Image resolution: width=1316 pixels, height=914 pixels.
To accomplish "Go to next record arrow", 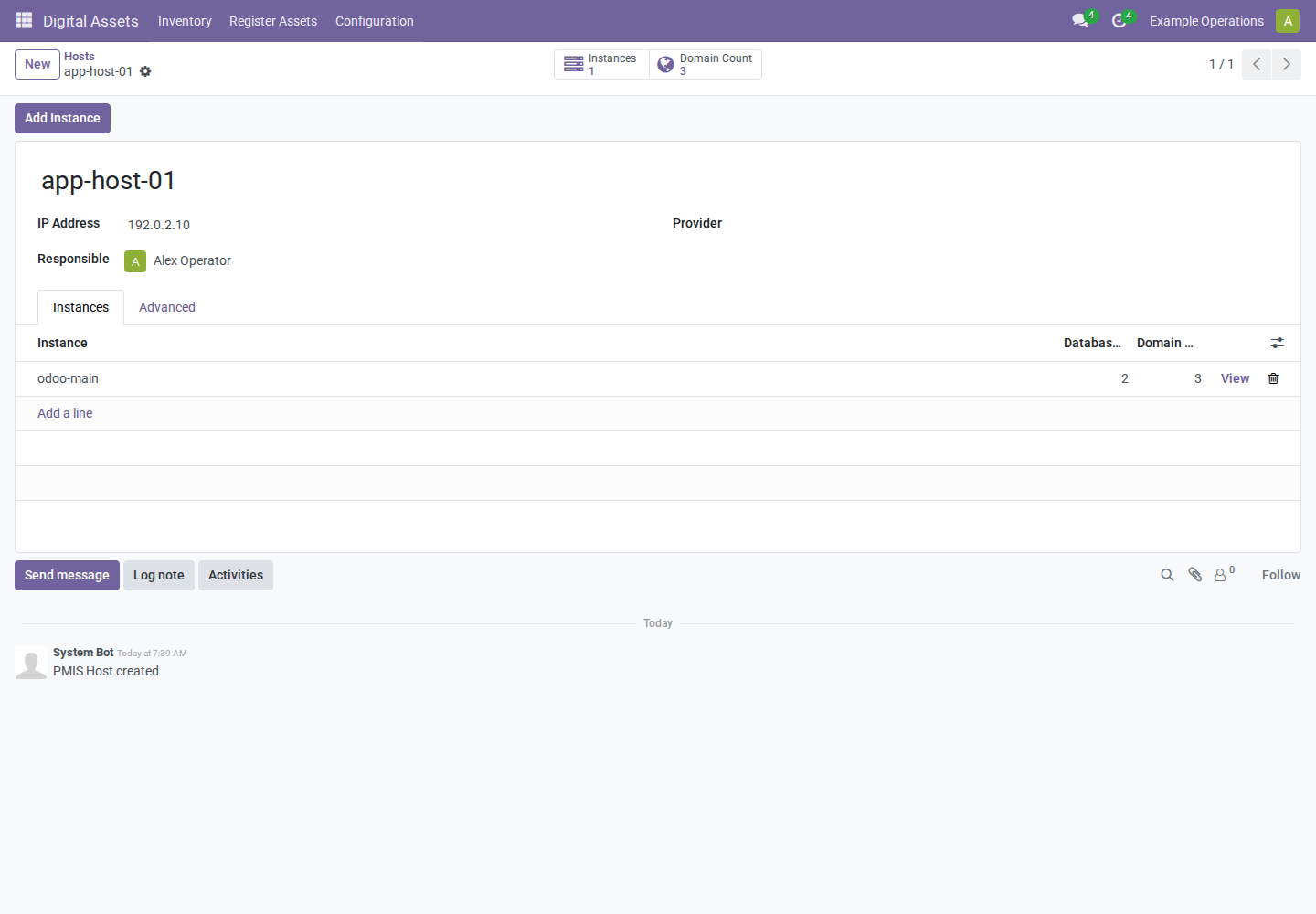I will (x=1287, y=64).
